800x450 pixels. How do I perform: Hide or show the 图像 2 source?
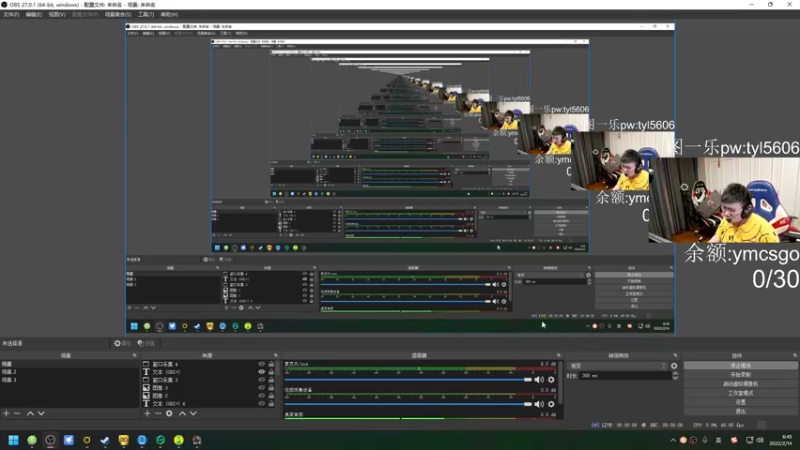[262, 395]
